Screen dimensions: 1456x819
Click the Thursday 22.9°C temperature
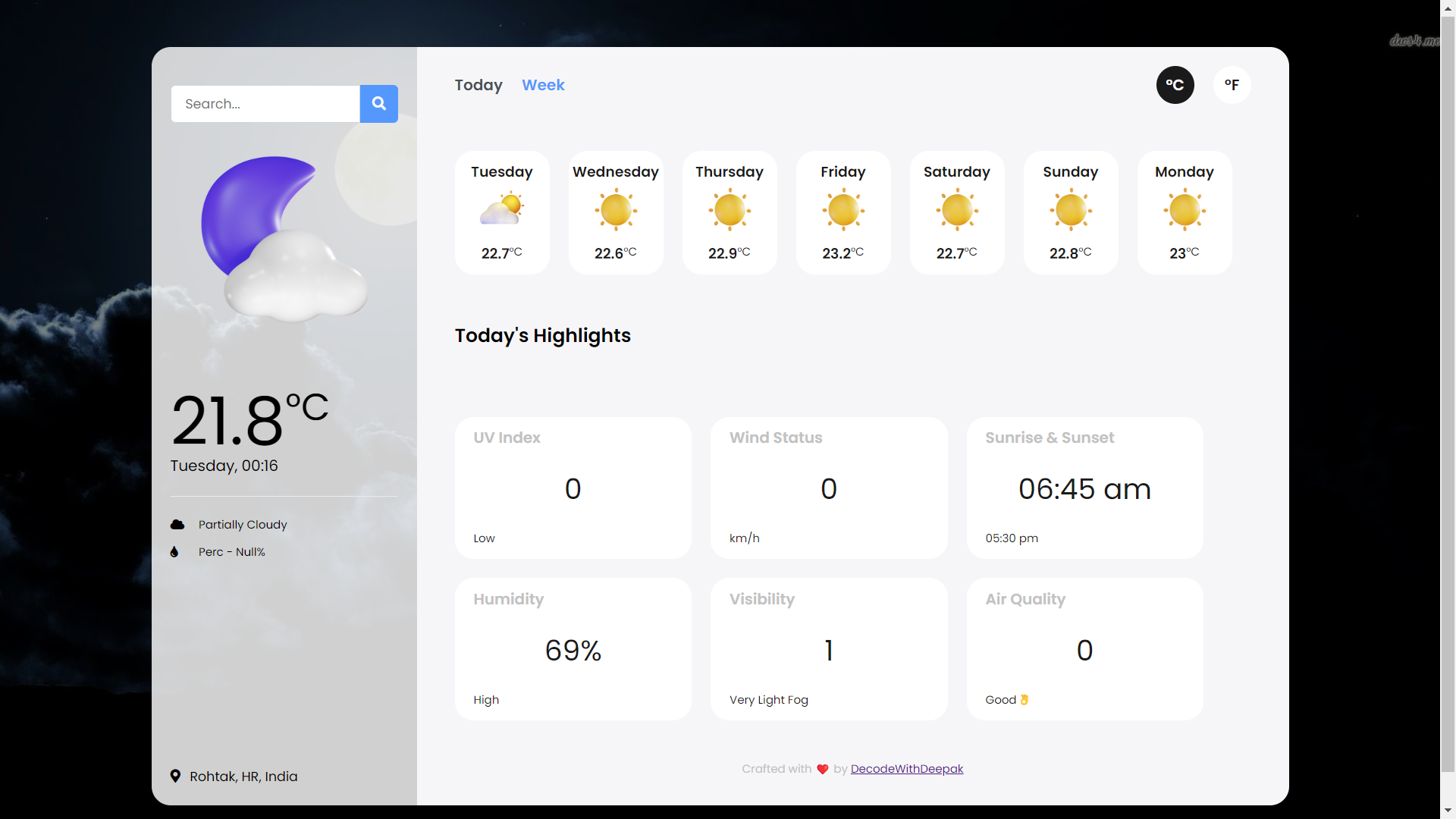730,253
